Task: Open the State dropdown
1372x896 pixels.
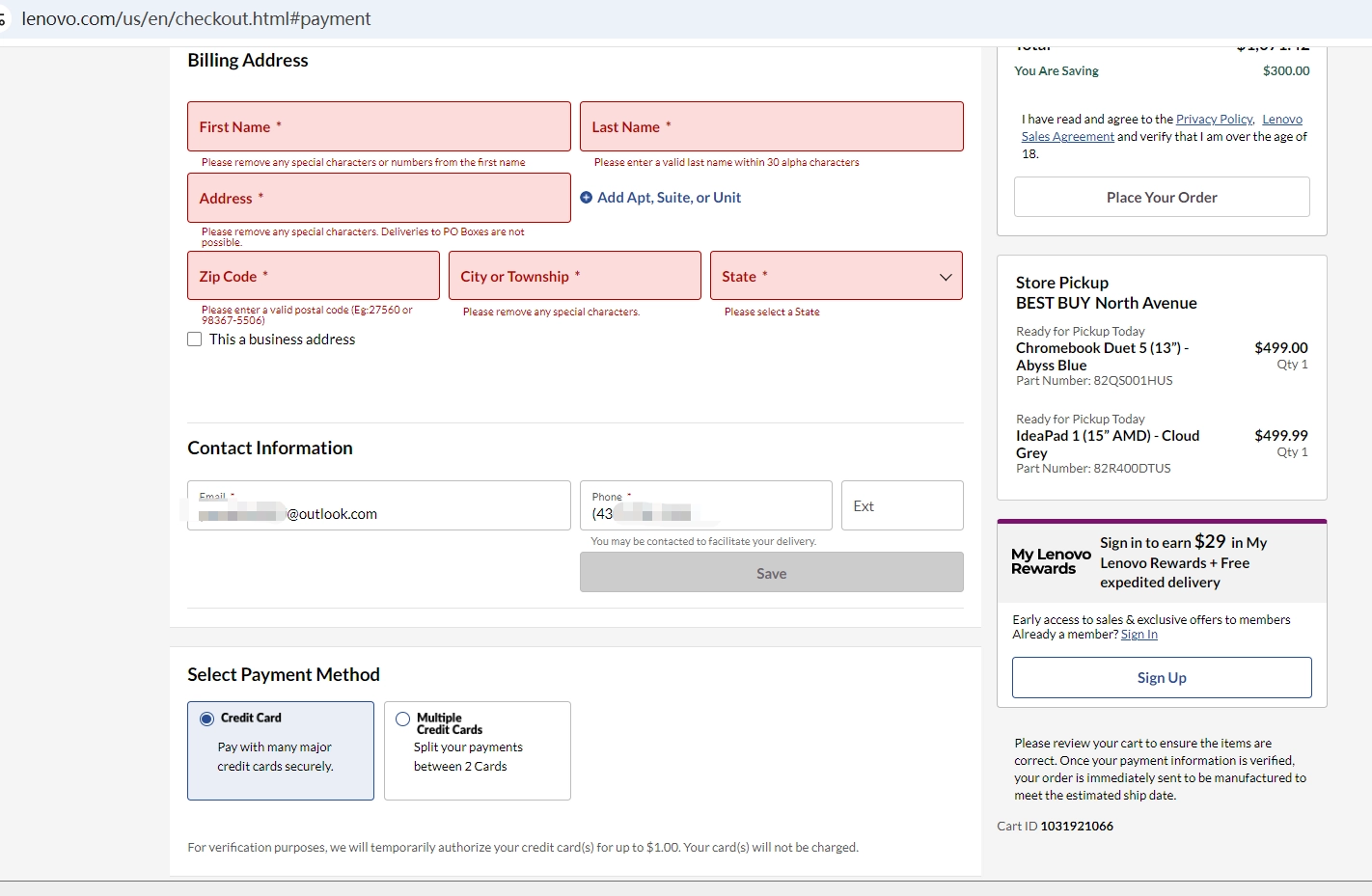Action: (837, 276)
